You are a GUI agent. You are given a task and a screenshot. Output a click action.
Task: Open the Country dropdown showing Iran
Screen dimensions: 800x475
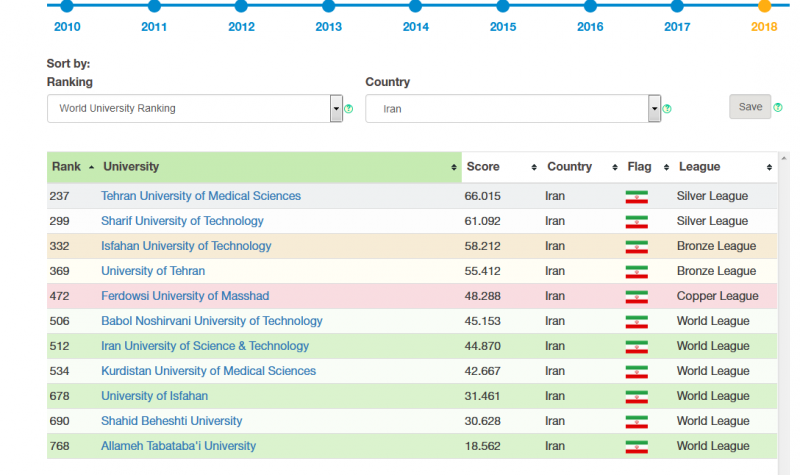click(x=513, y=108)
